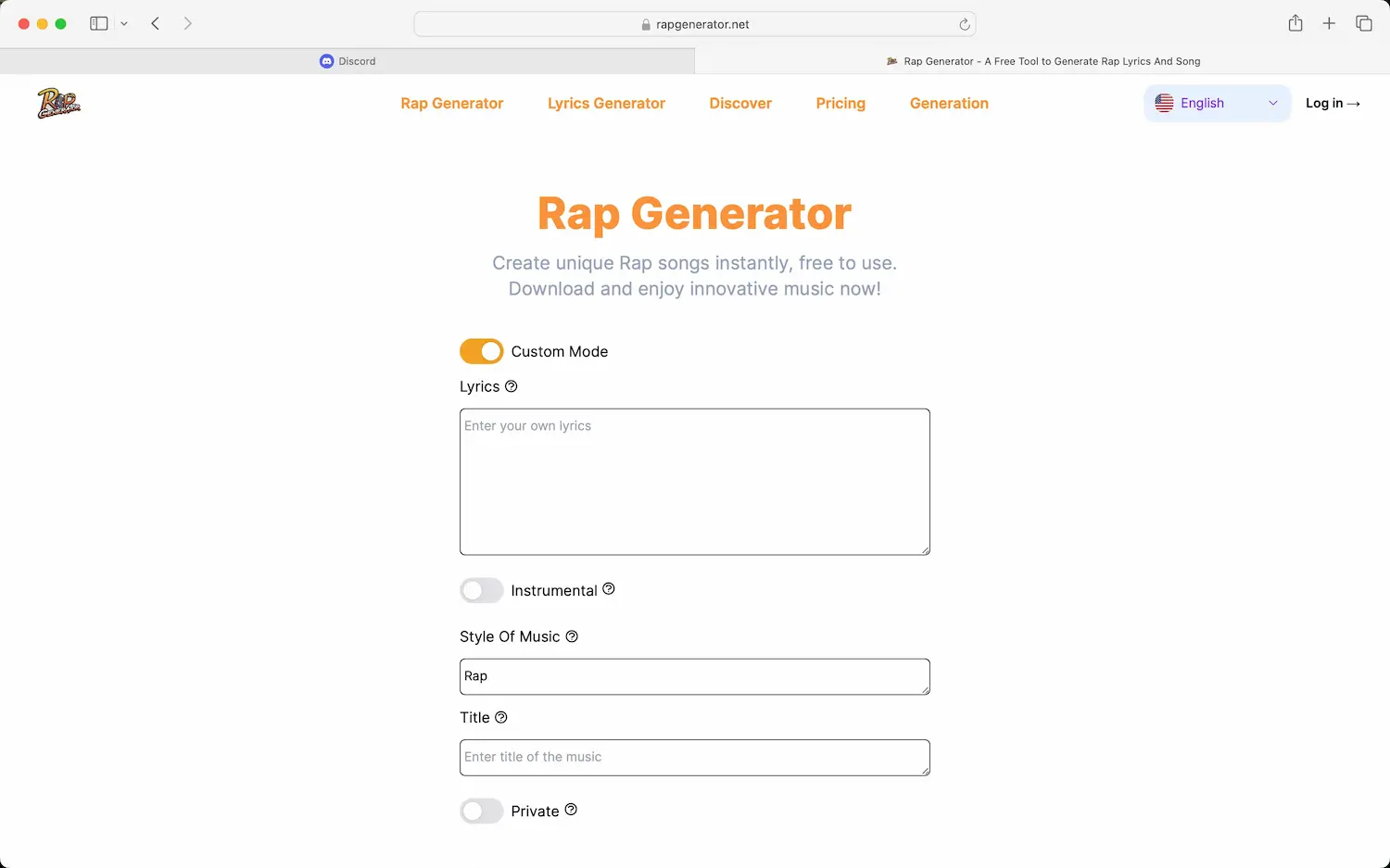1390x868 pixels.
Task: Open the English language dropdown
Action: [x=1217, y=103]
